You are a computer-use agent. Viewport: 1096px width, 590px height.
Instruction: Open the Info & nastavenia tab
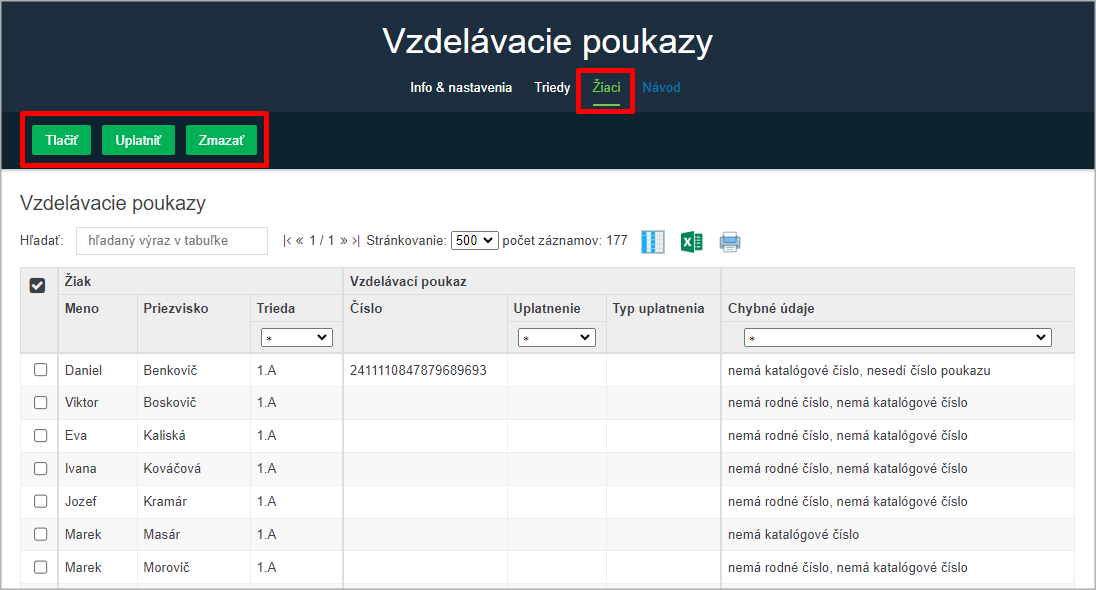coord(461,88)
